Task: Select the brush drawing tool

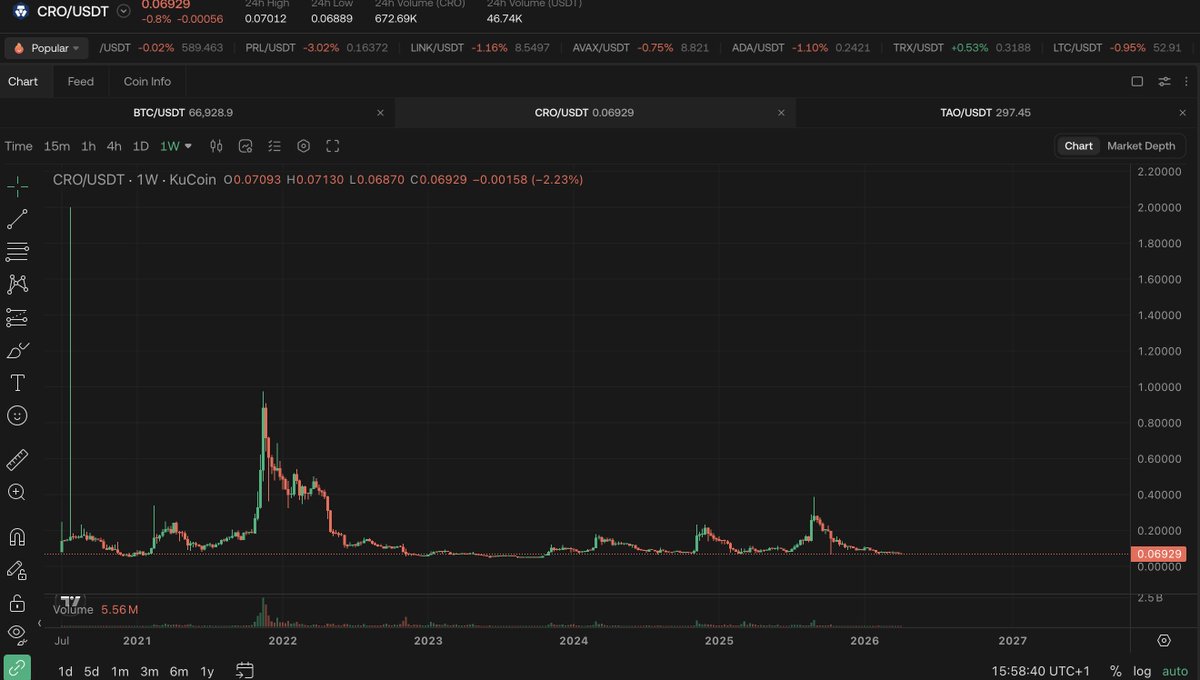Action: pos(17,351)
